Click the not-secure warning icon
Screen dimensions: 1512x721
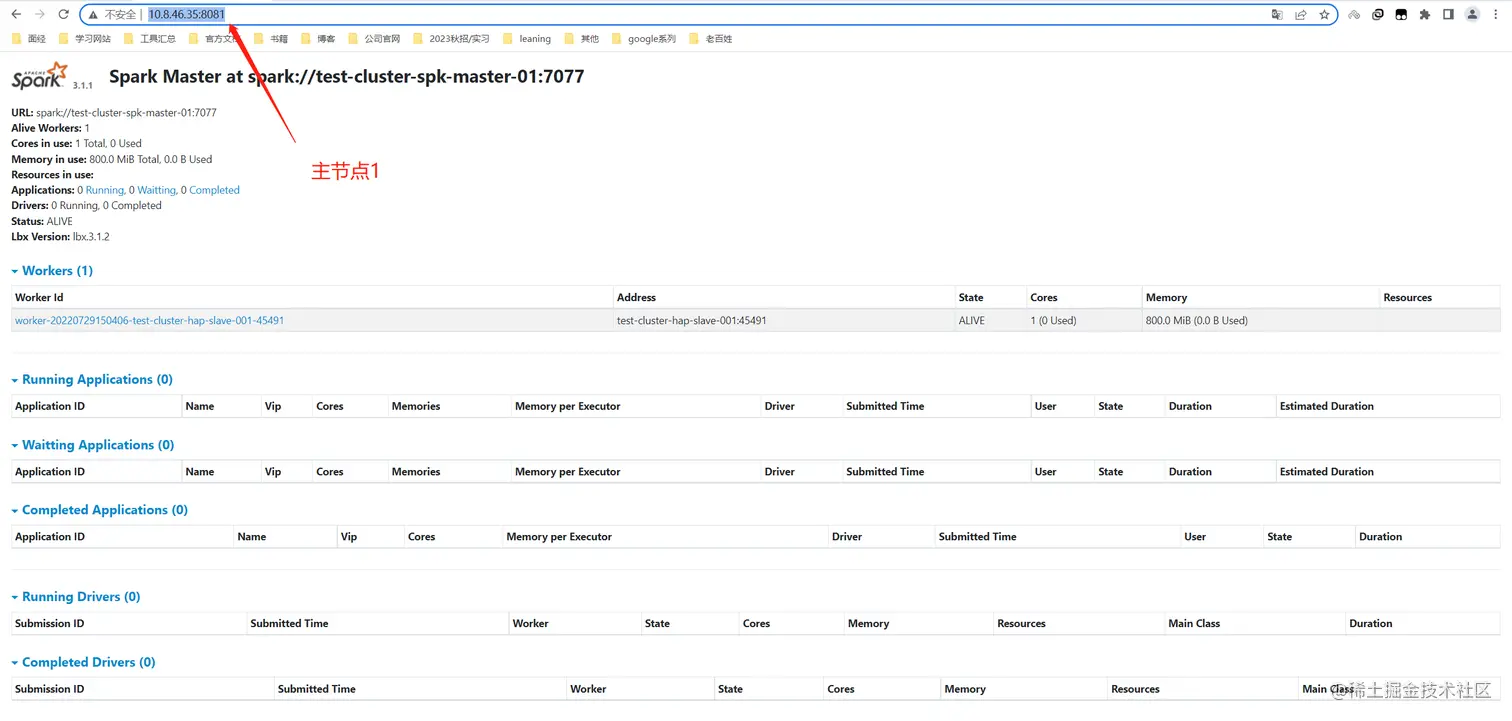tap(93, 15)
